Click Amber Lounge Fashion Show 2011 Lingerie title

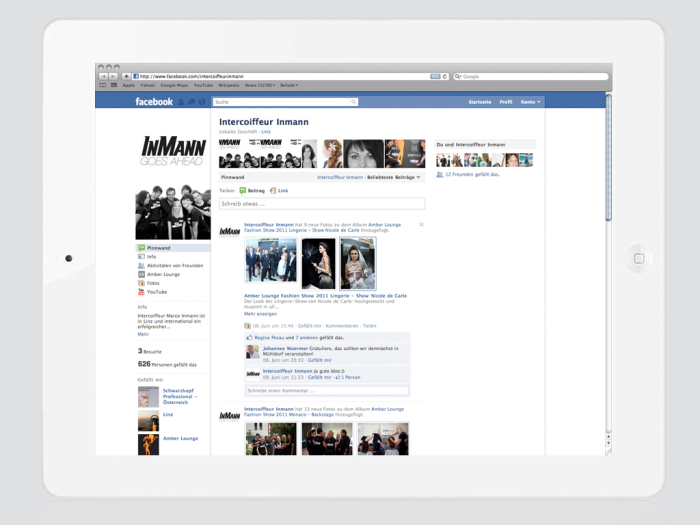click(x=325, y=296)
